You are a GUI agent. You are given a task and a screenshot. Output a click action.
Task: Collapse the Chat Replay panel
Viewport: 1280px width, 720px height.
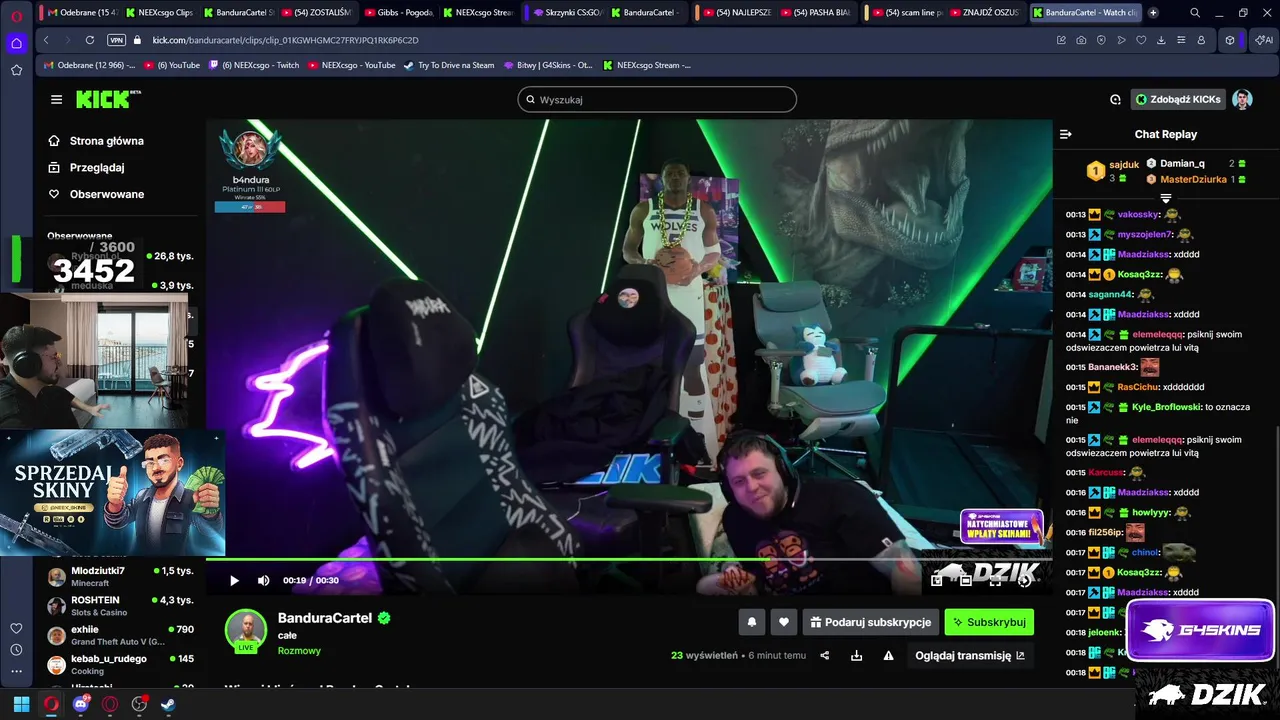coord(1066,134)
